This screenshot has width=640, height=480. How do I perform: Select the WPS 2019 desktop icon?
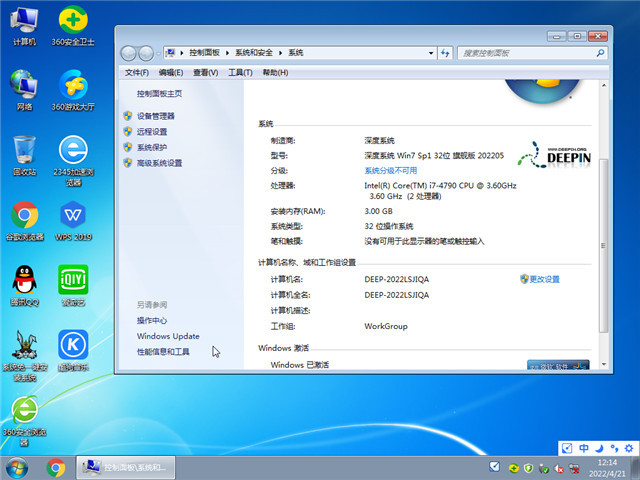coord(73,221)
